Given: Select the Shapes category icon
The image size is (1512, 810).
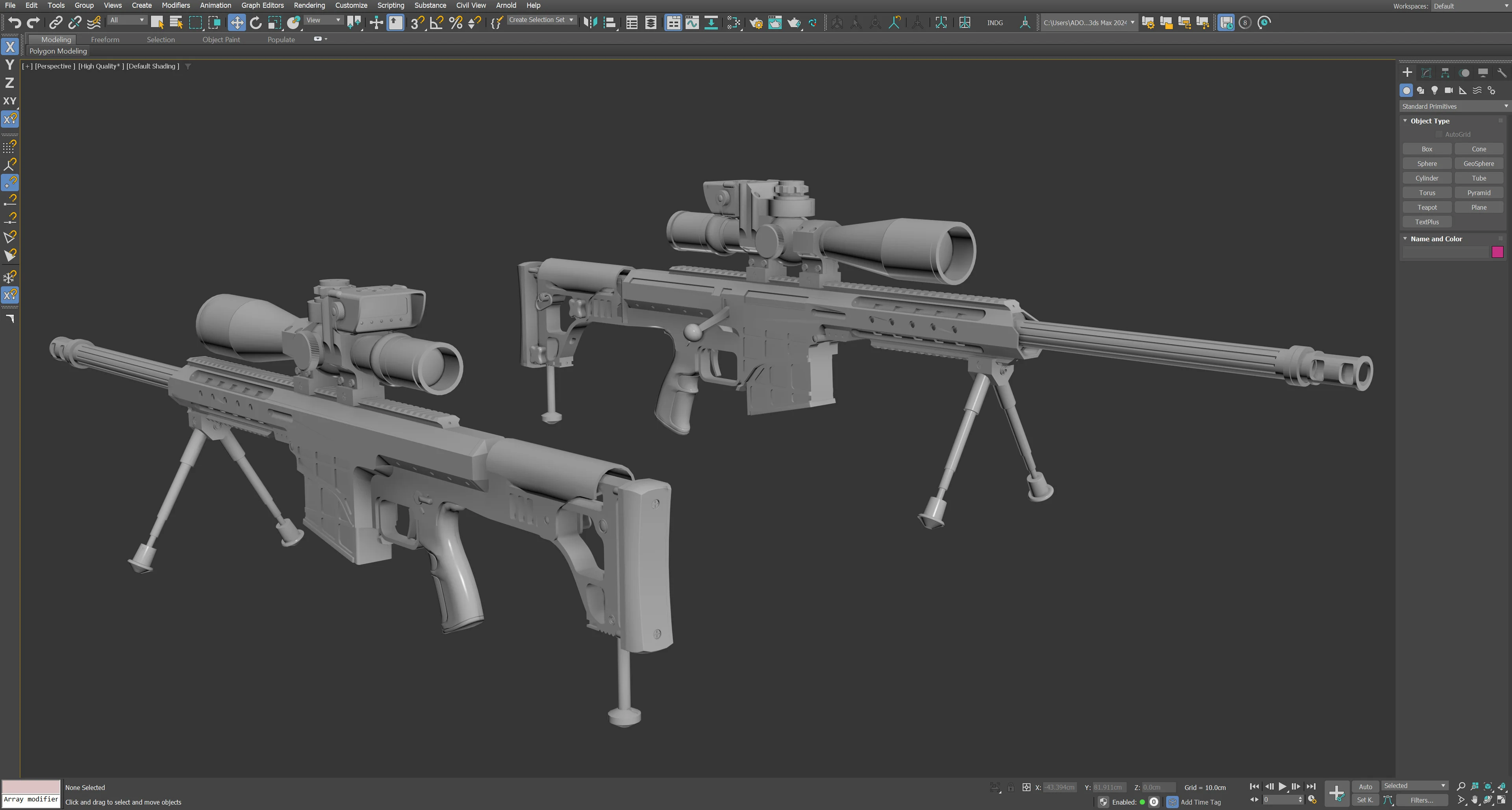Looking at the screenshot, I should pyautogui.click(x=1420, y=90).
